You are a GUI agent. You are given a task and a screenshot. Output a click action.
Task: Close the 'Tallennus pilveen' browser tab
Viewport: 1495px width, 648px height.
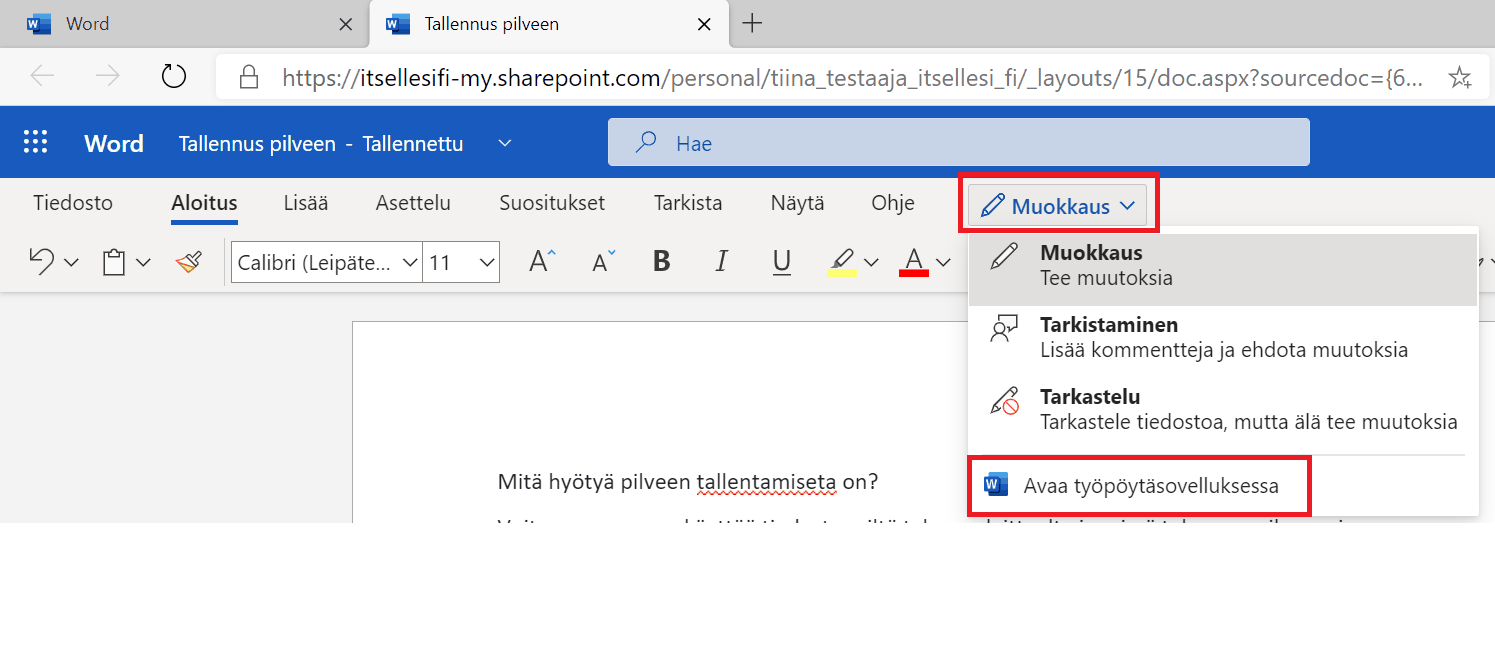click(704, 23)
